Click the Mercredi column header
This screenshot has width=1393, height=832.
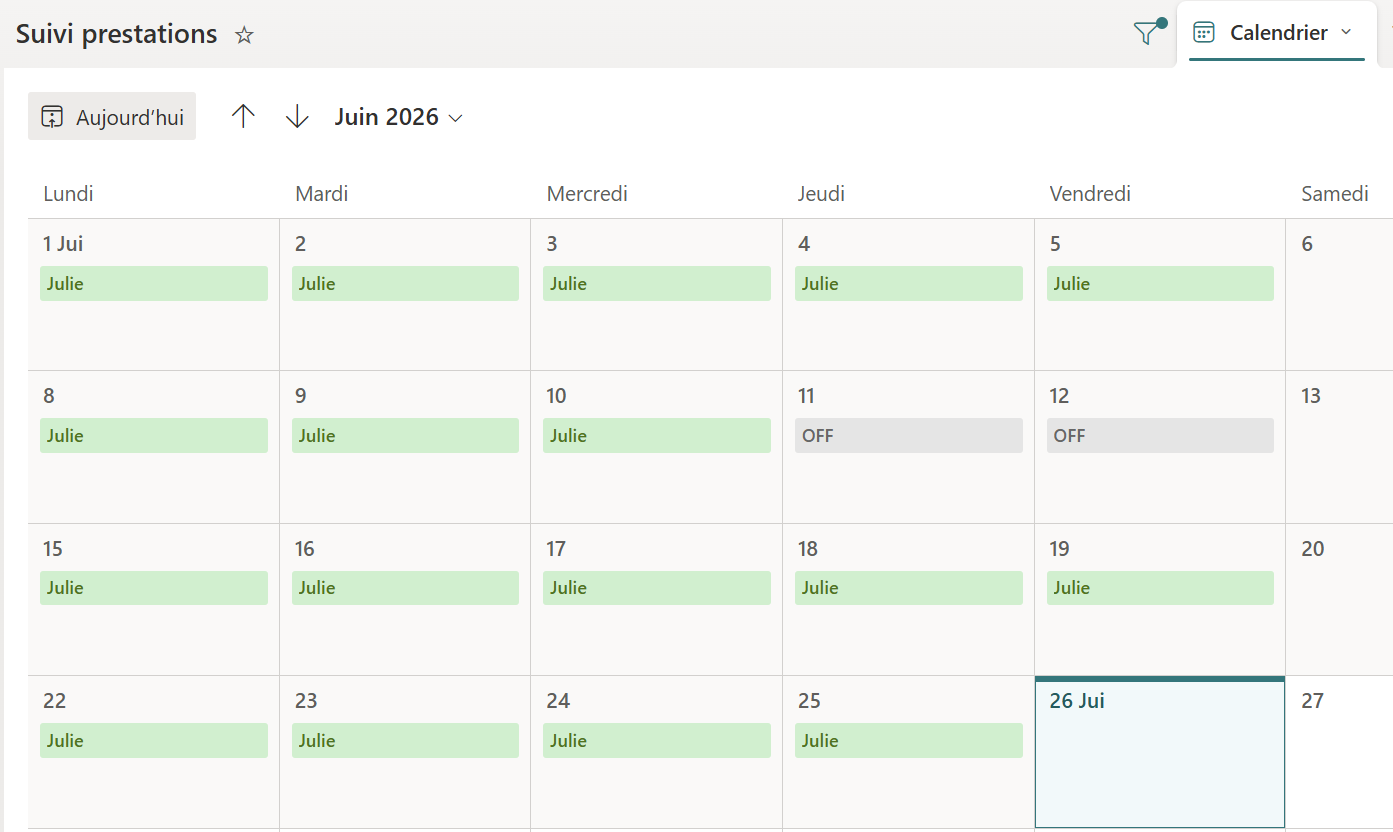pos(587,194)
